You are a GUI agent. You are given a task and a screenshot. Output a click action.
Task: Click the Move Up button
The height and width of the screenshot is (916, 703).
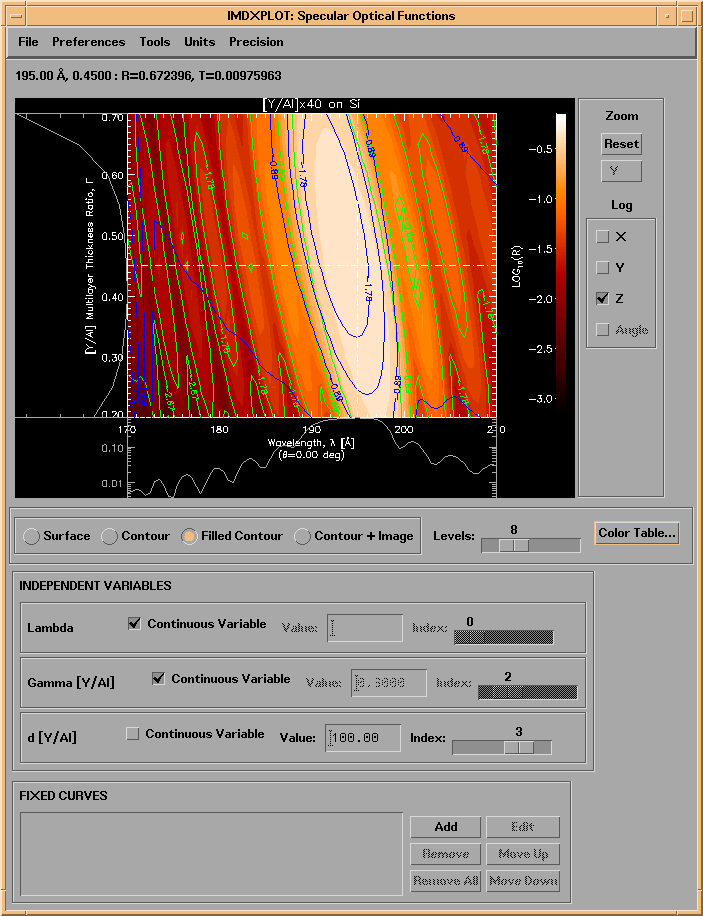[523, 854]
